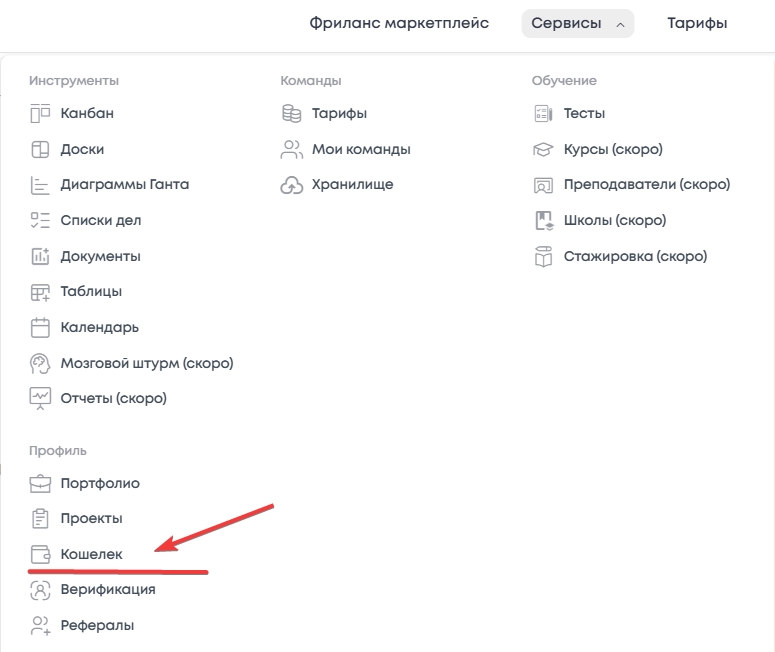The height and width of the screenshot is (652, 775).
Task: Open Проекты under Профиль
Action: pyautogui.click(x=91, y=518)
